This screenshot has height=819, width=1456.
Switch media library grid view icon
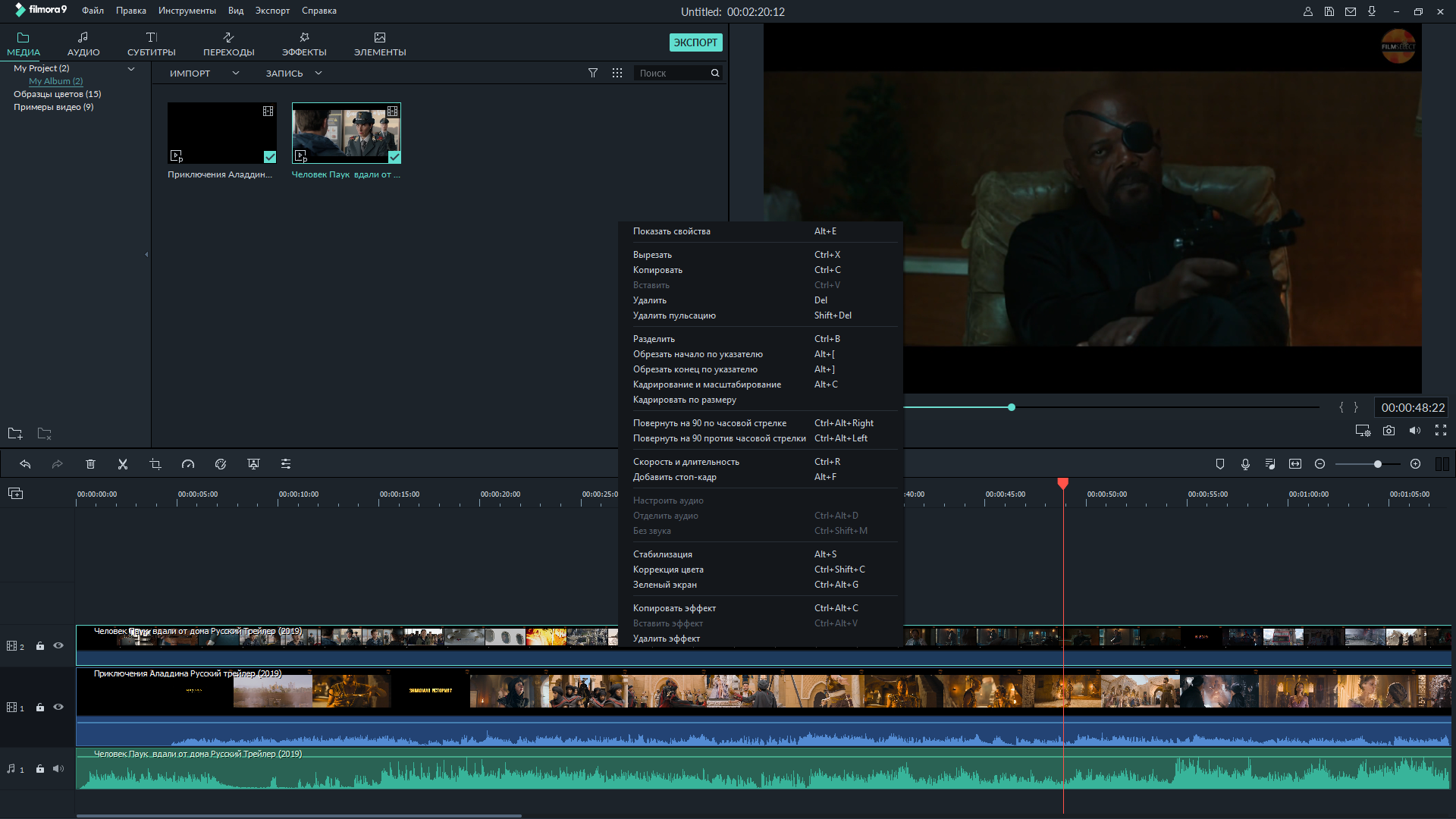tap(617, 73)
